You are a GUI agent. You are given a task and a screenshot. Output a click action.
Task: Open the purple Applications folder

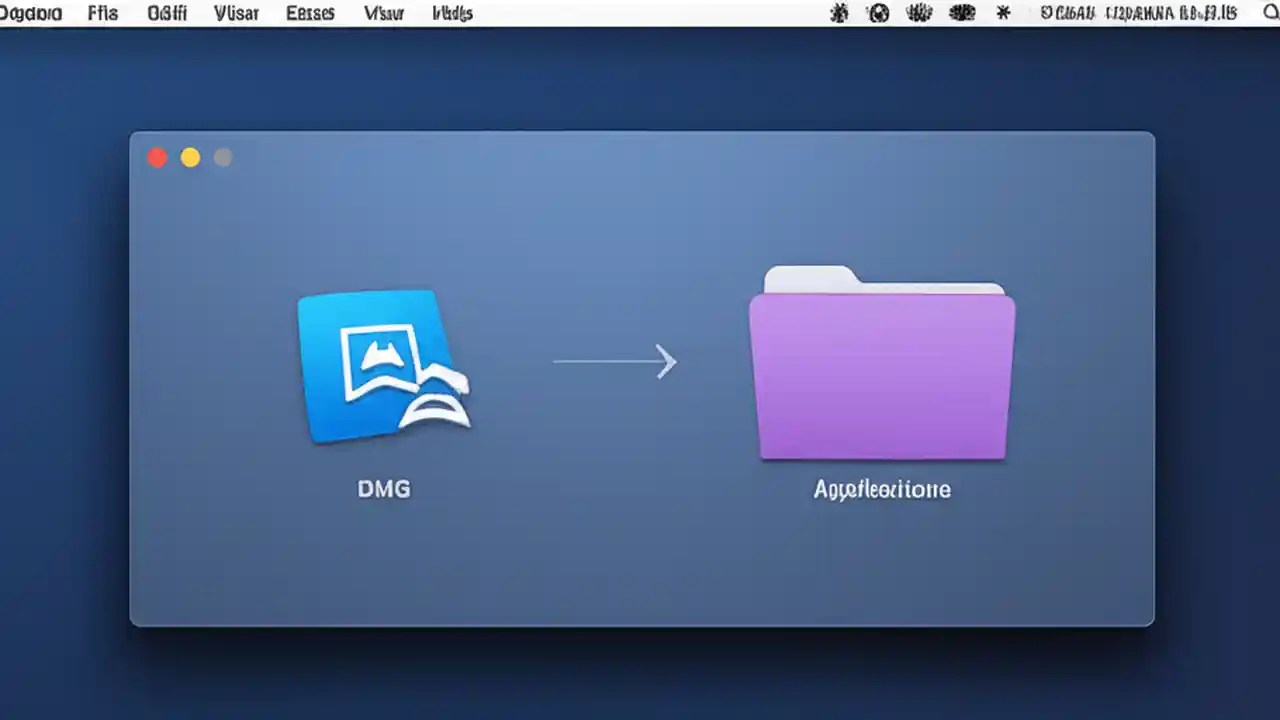881,375
